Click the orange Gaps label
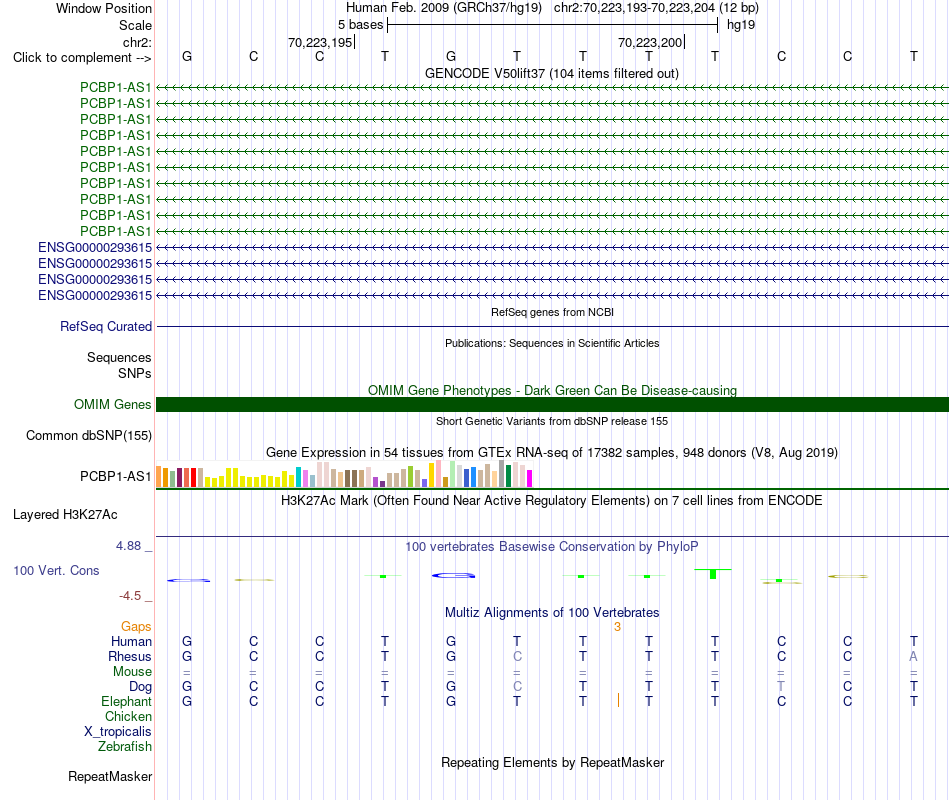 point(136,627)
